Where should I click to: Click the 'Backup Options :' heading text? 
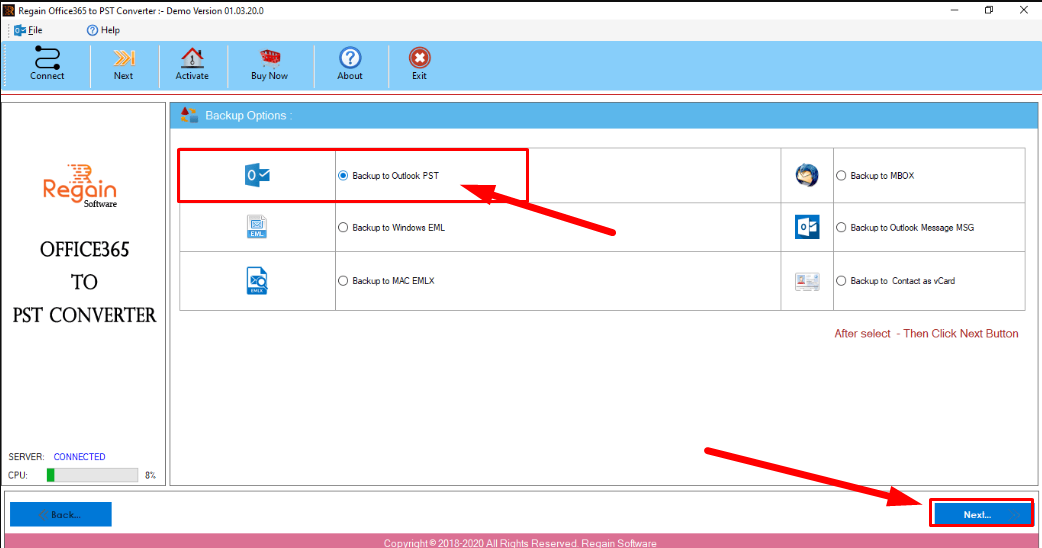[249, 115]
